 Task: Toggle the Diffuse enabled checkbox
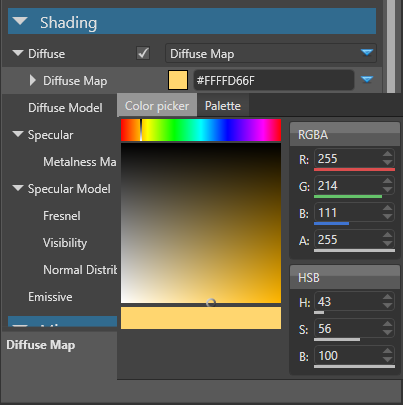point(143,53)
